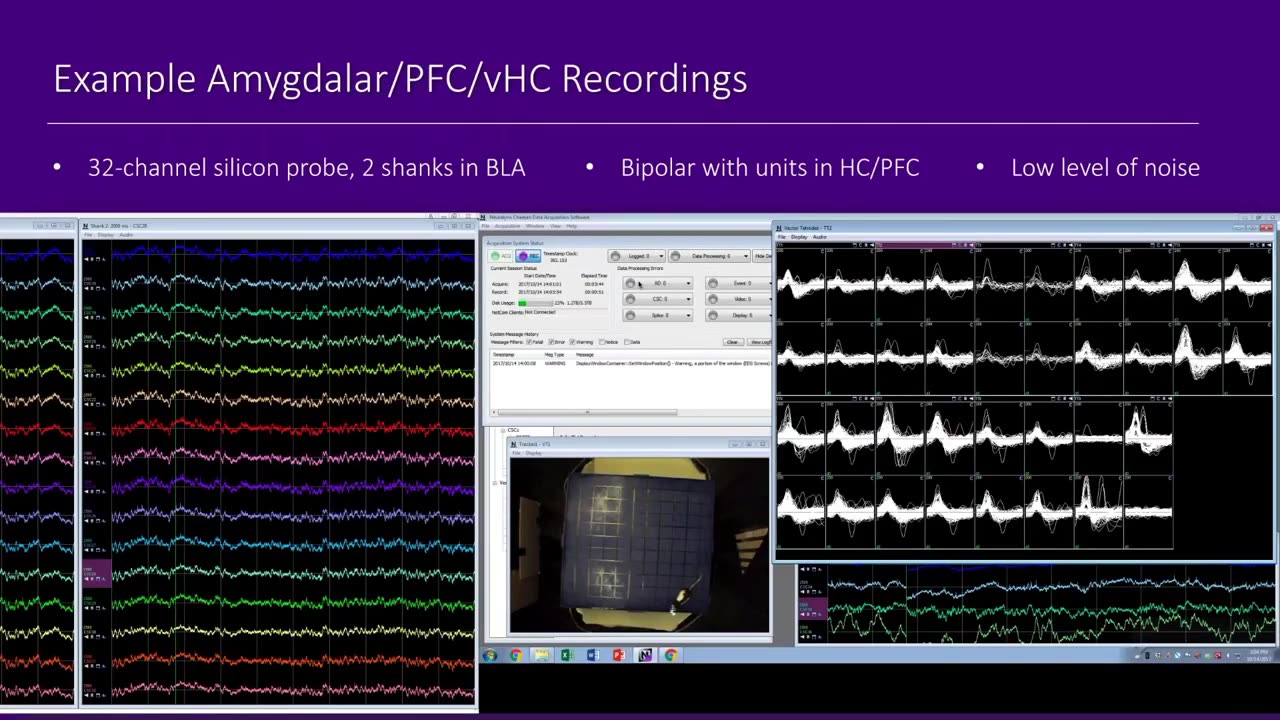Open Cheetah's File menu

coord(485,226)
